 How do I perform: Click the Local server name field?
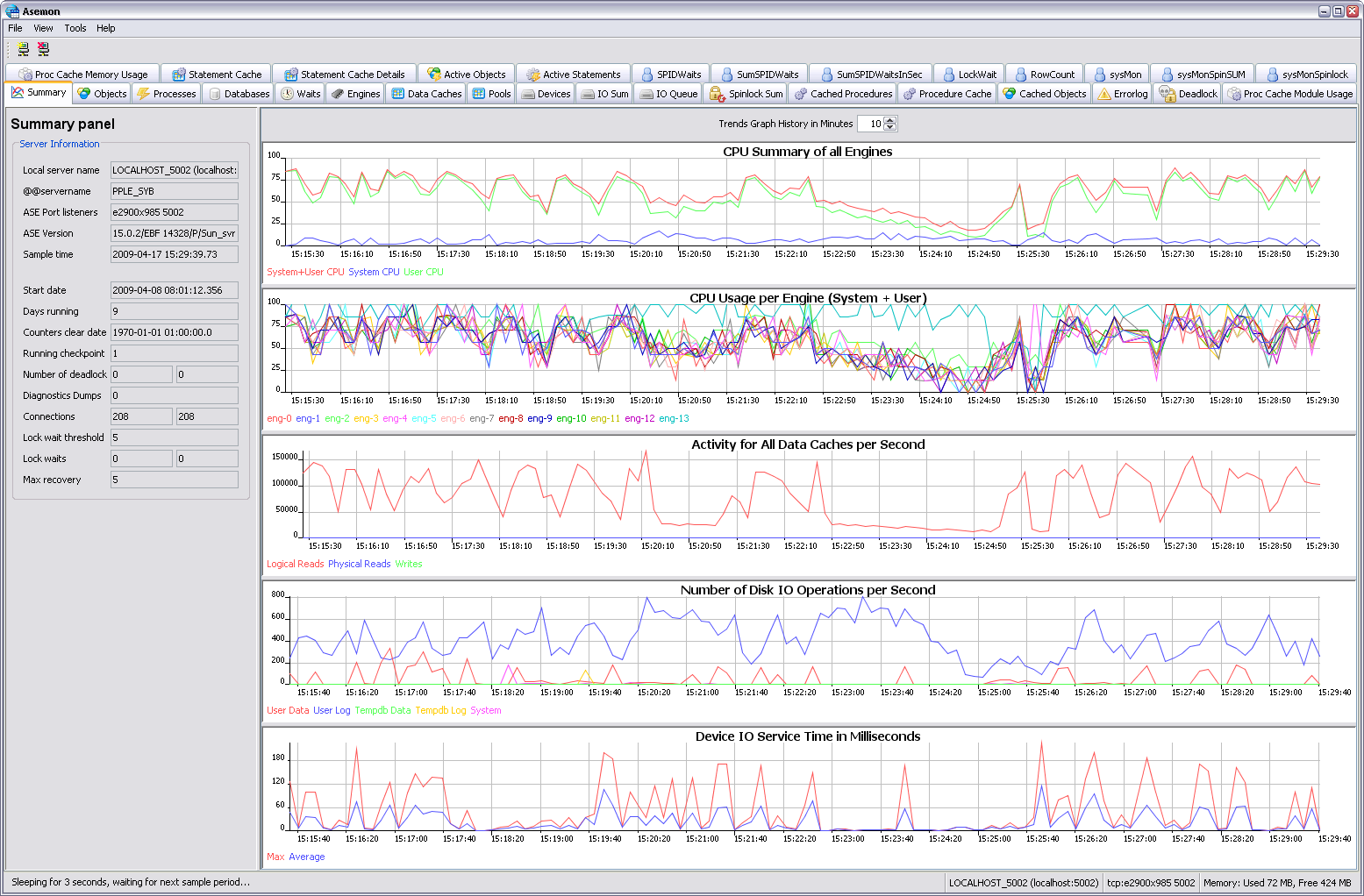(x=174, y=170)
